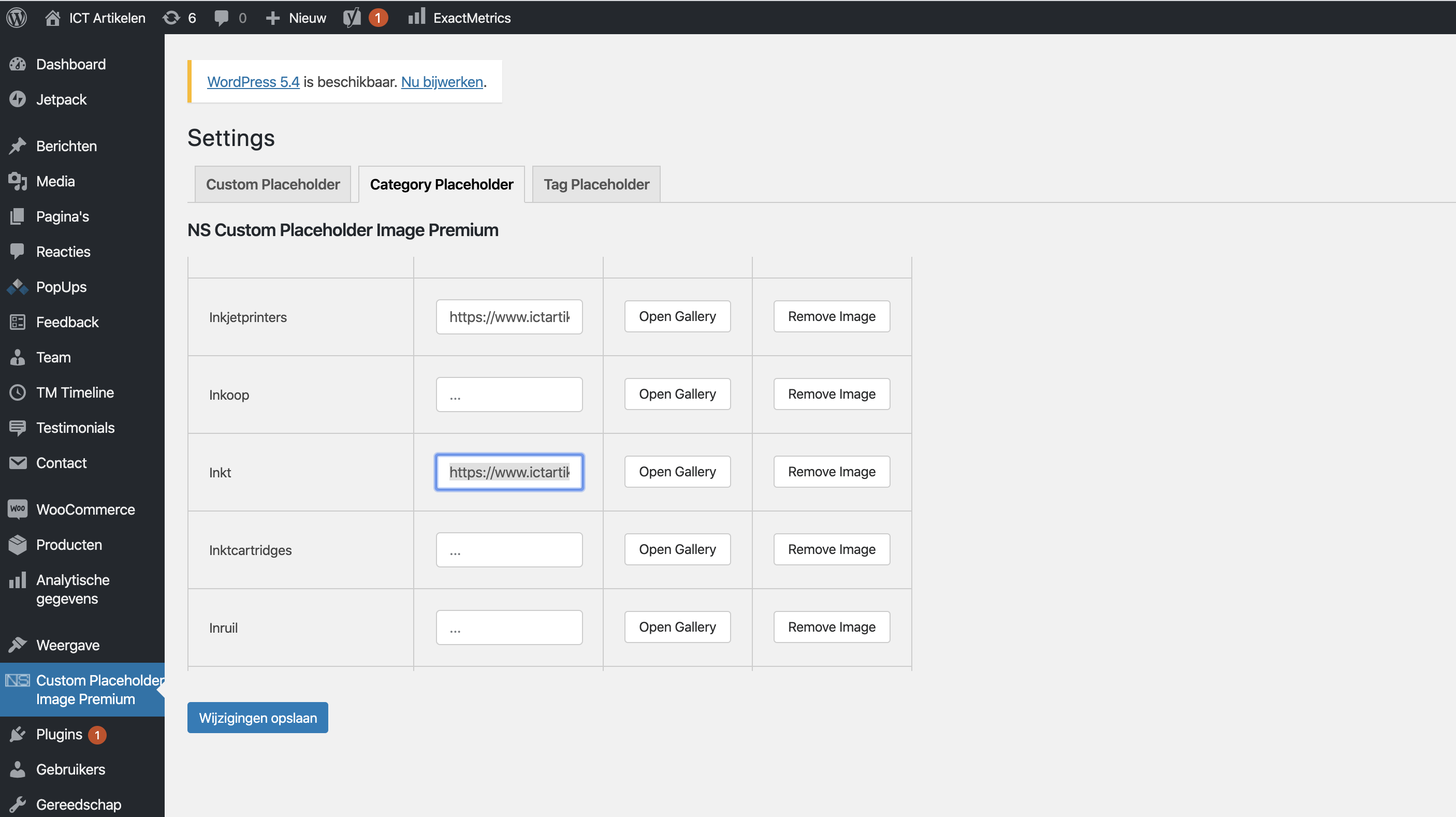Click the NS Custom Placeholder icon
Viewport: 1456px width, 817px height.
(18, 680)
